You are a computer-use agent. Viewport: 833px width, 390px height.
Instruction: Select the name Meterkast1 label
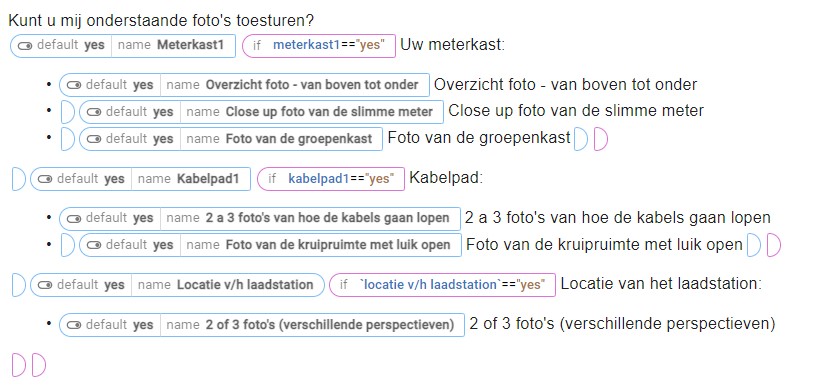[171, 46]
